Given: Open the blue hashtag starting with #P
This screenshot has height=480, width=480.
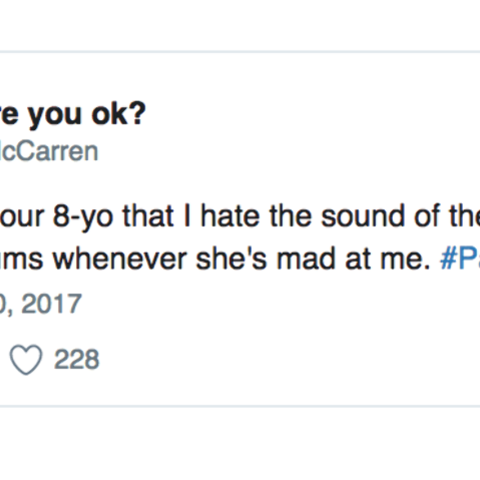Looking at the screenshot, I should 460,259.
